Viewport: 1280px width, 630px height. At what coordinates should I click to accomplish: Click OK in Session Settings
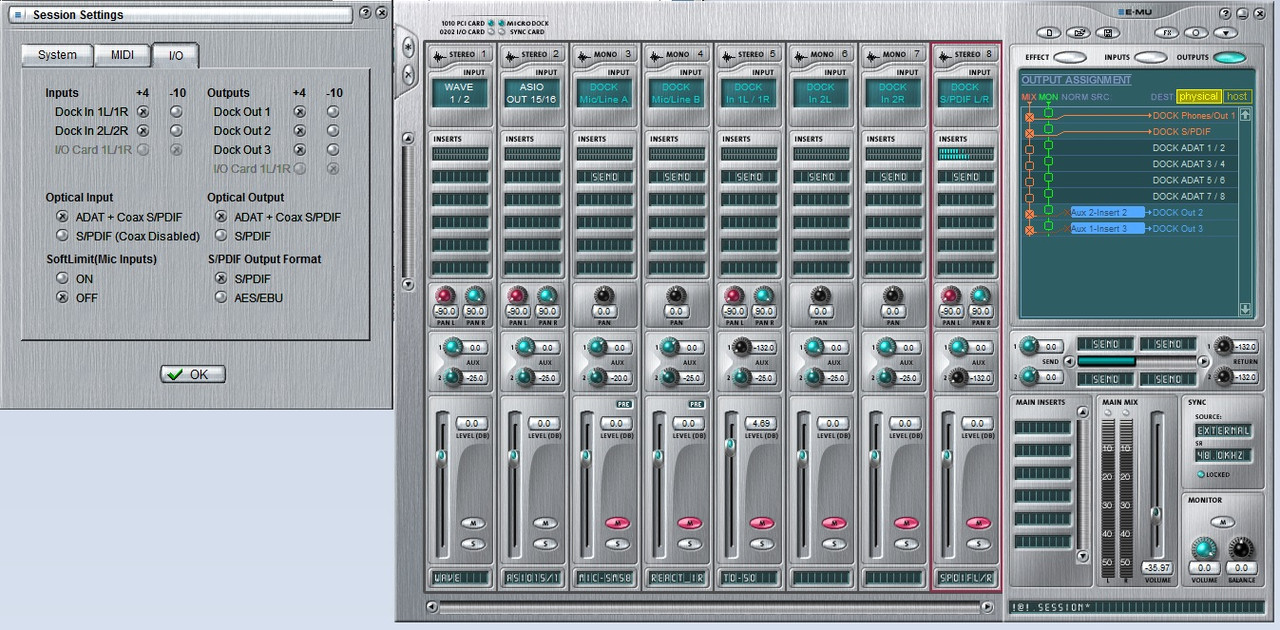tap(192, 374)
